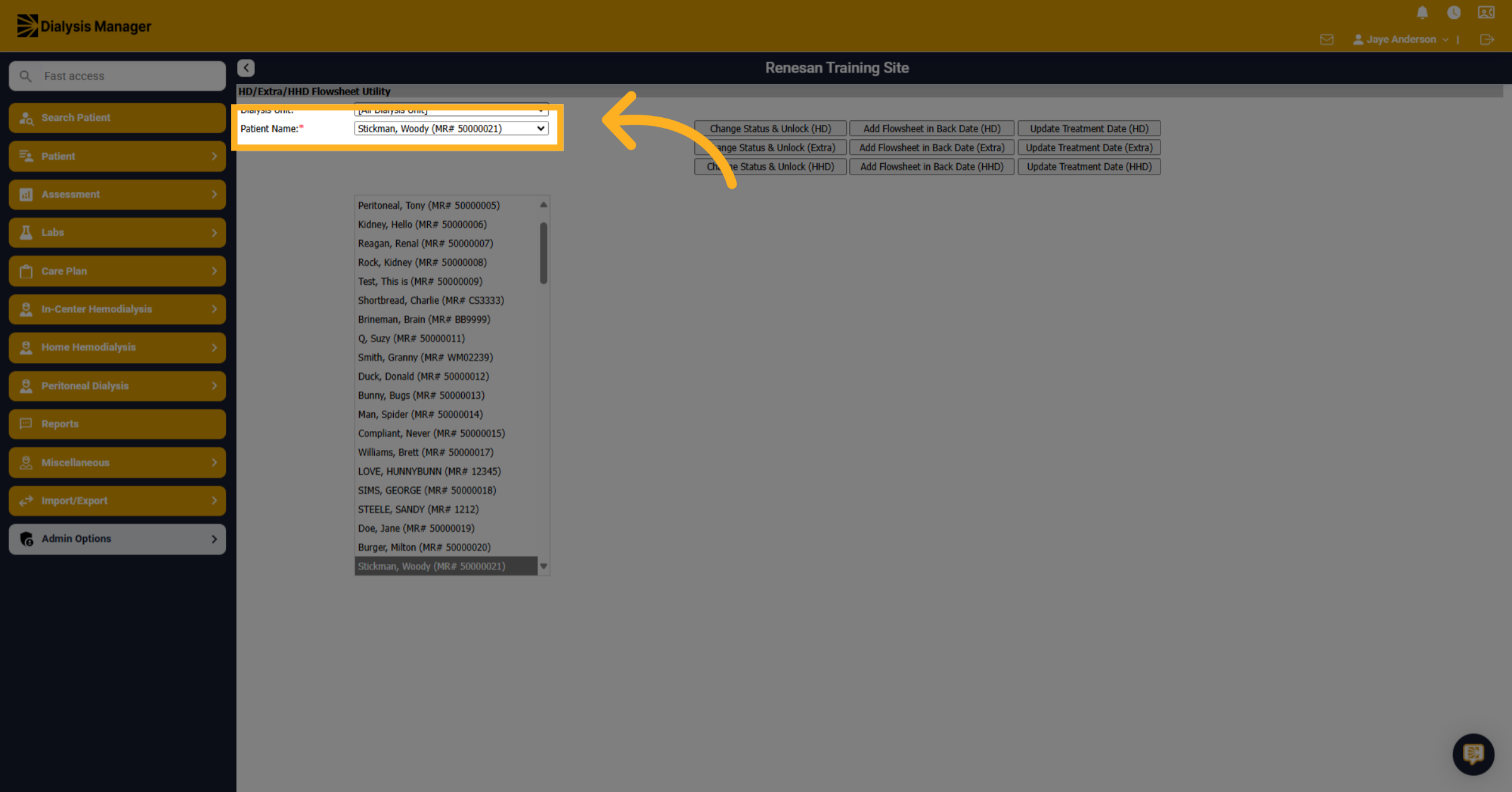1512x792 pixels.
Task: Select Stickman, Woody in dropdown list
Action: coord(446,566)
